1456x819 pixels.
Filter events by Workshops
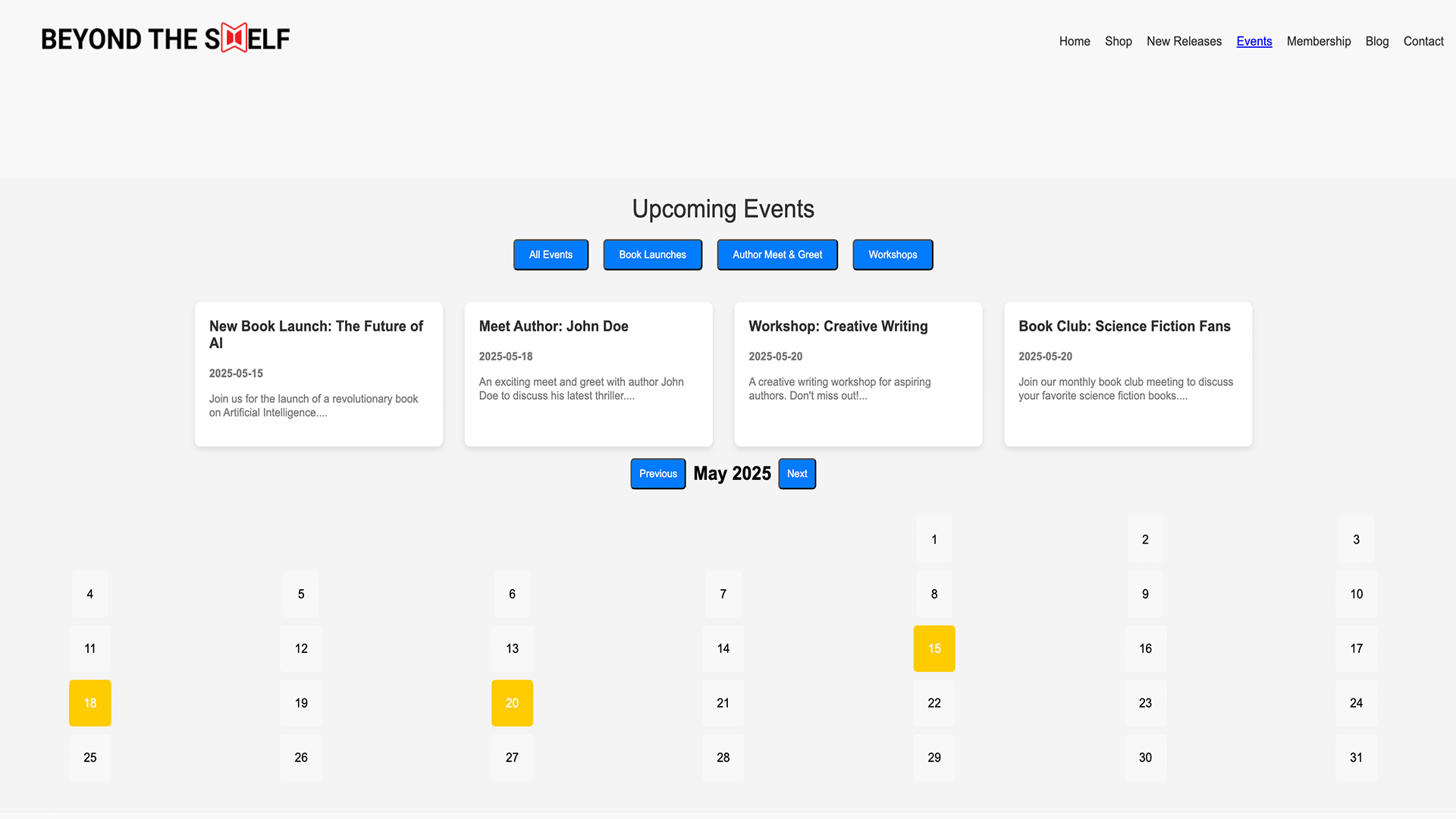pos(893,255)
